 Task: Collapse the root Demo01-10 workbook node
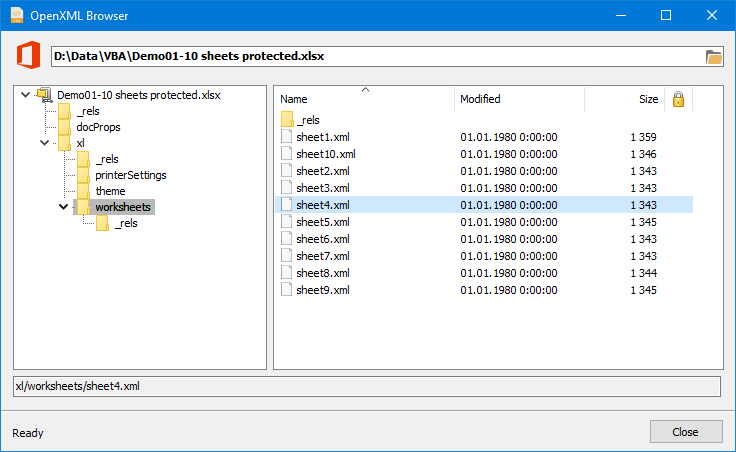tap(26, 95)
